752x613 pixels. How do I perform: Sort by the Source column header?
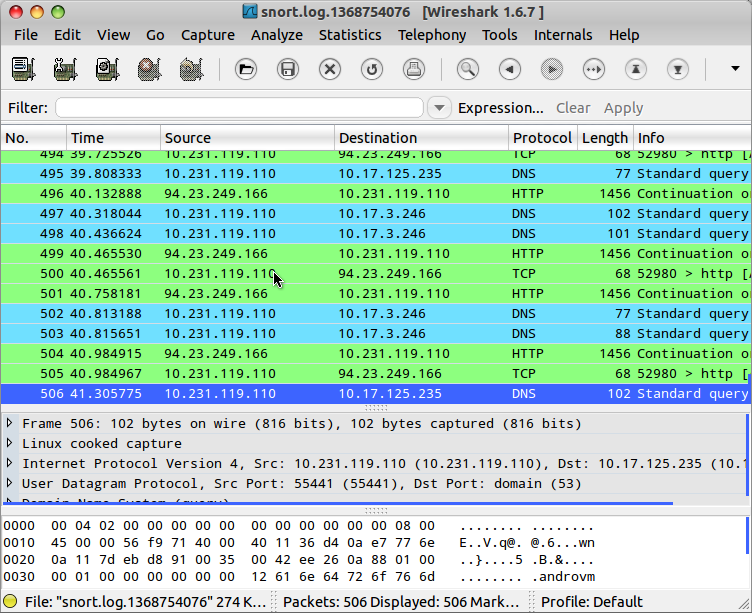tap(247, 138)
